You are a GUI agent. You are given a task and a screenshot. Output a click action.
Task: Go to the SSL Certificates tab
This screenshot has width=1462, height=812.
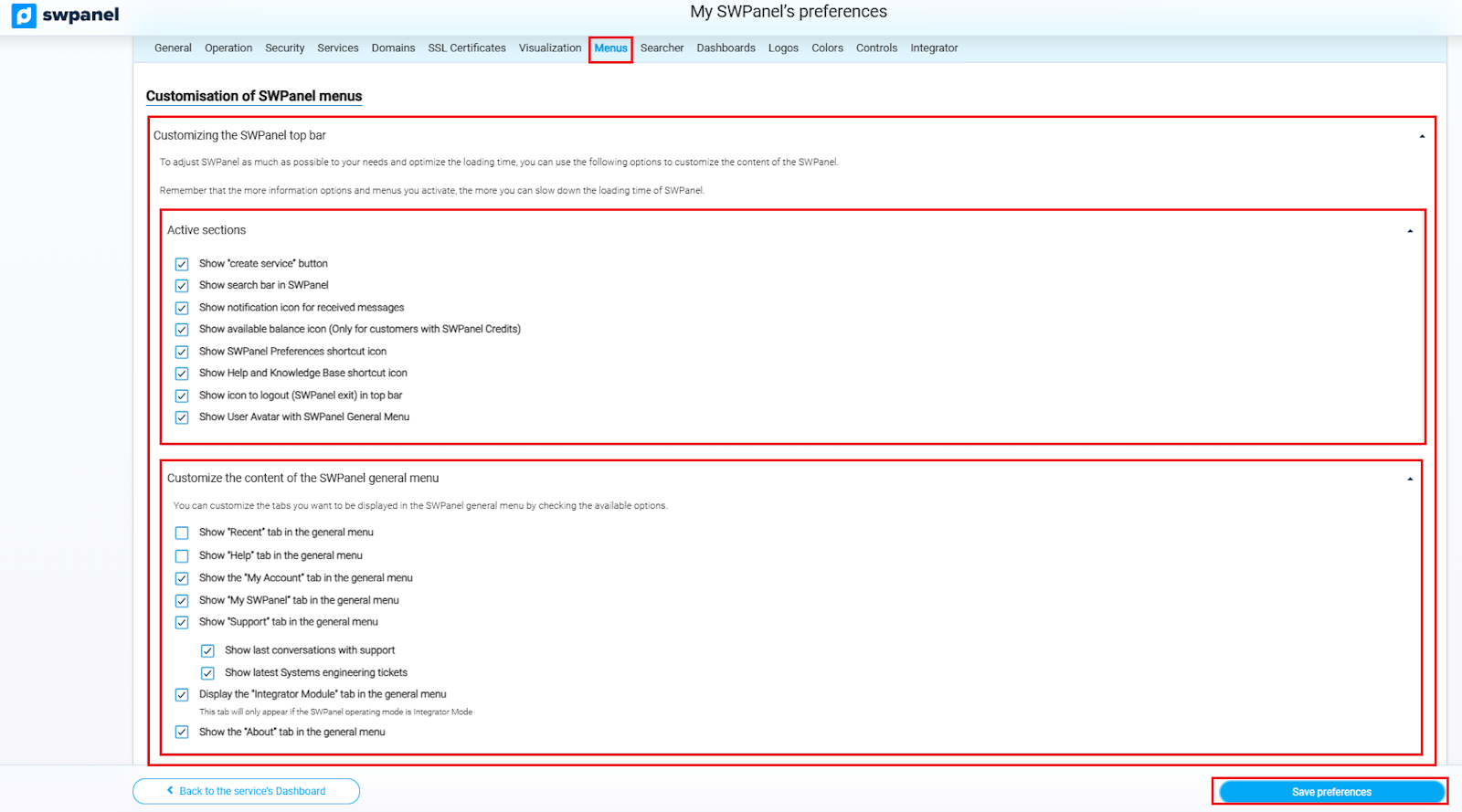(x=466, y=48)
